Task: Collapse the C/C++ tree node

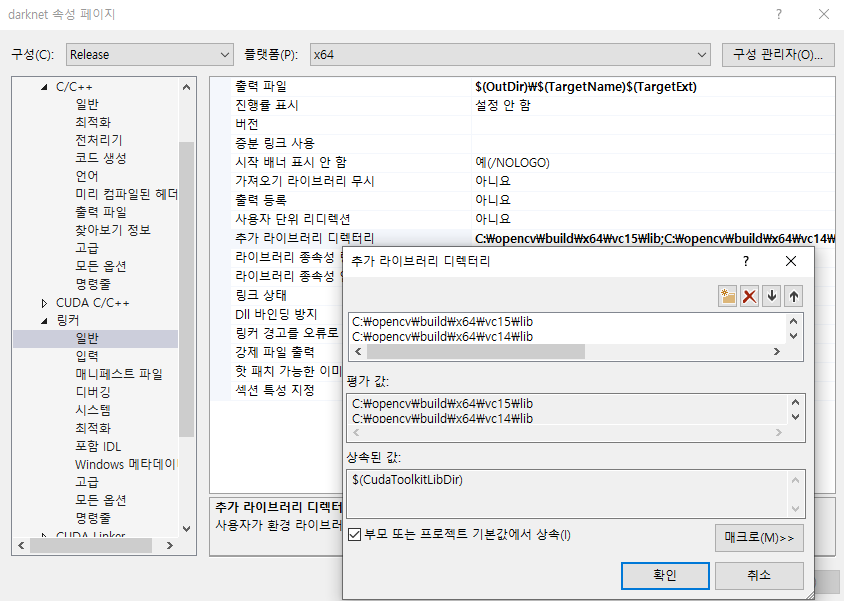Action: [44, 87]
